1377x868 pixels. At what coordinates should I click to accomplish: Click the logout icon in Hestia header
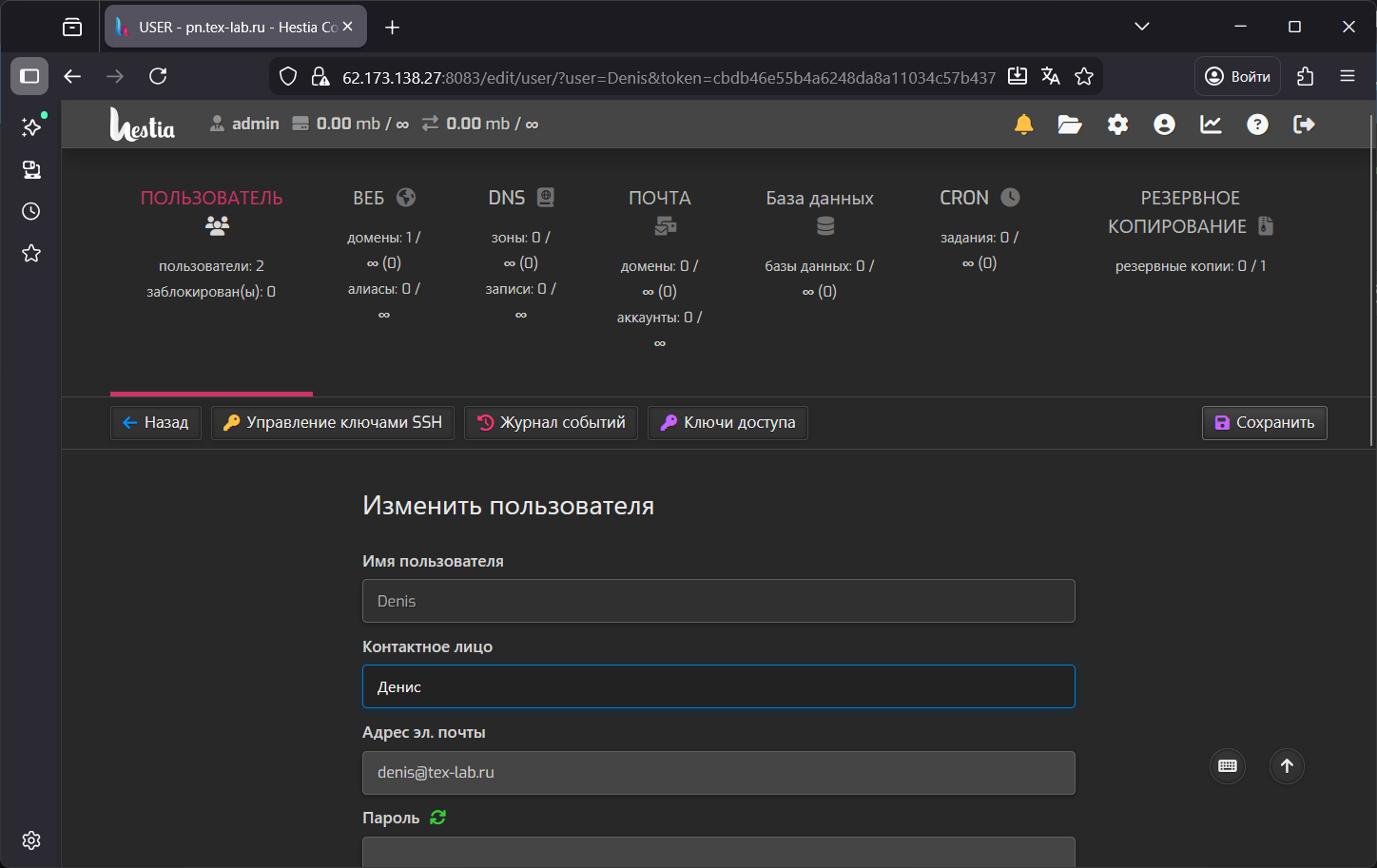coord(1304,125)
